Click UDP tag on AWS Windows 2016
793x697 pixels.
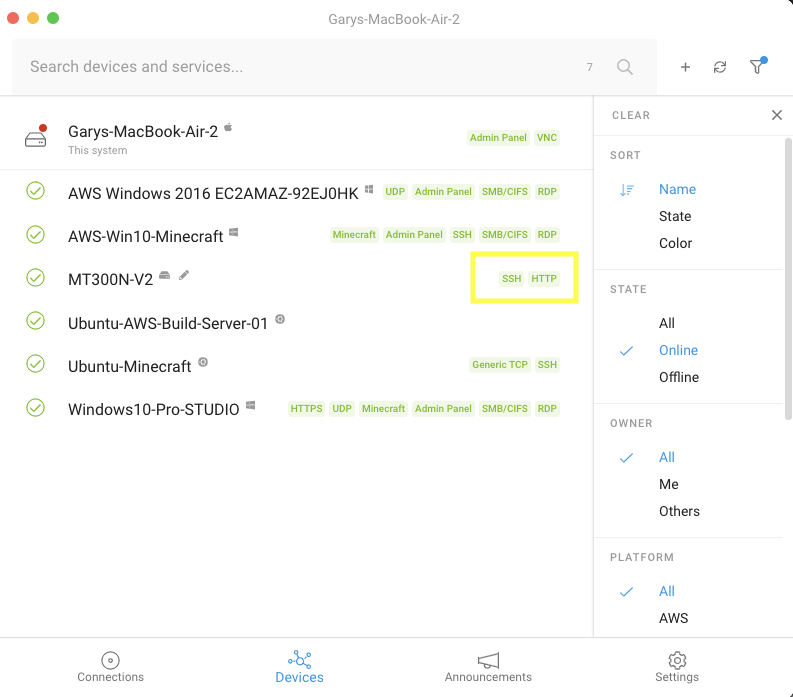(395, 192)
